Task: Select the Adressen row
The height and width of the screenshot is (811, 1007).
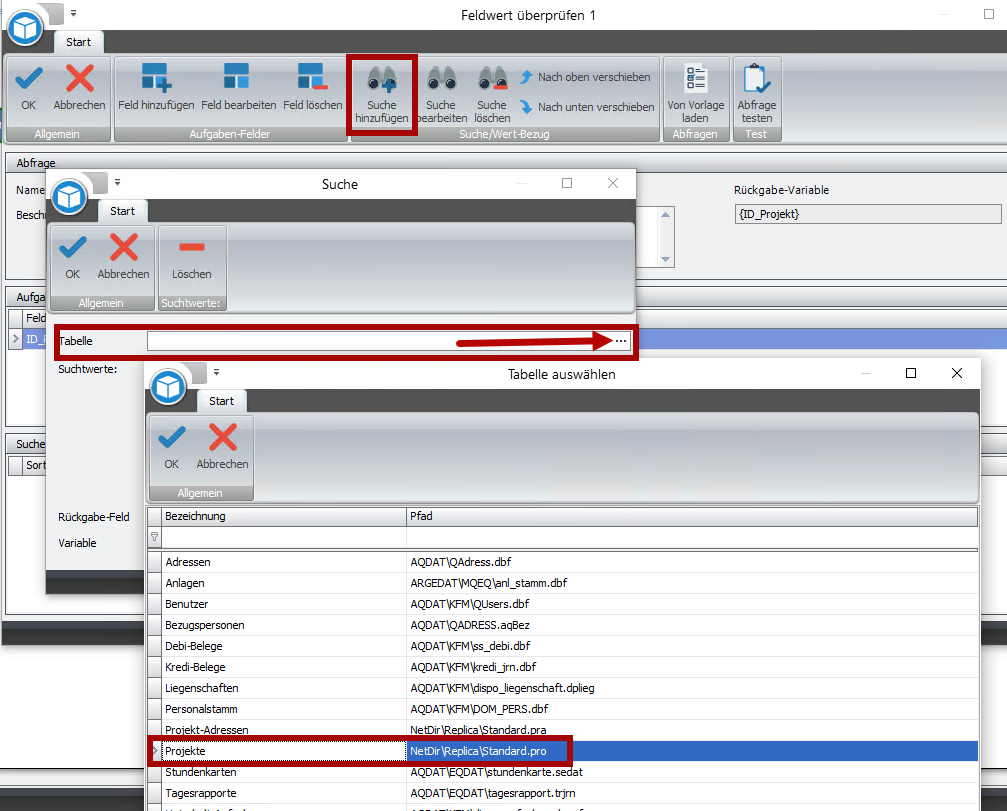Action: [562, 562]
